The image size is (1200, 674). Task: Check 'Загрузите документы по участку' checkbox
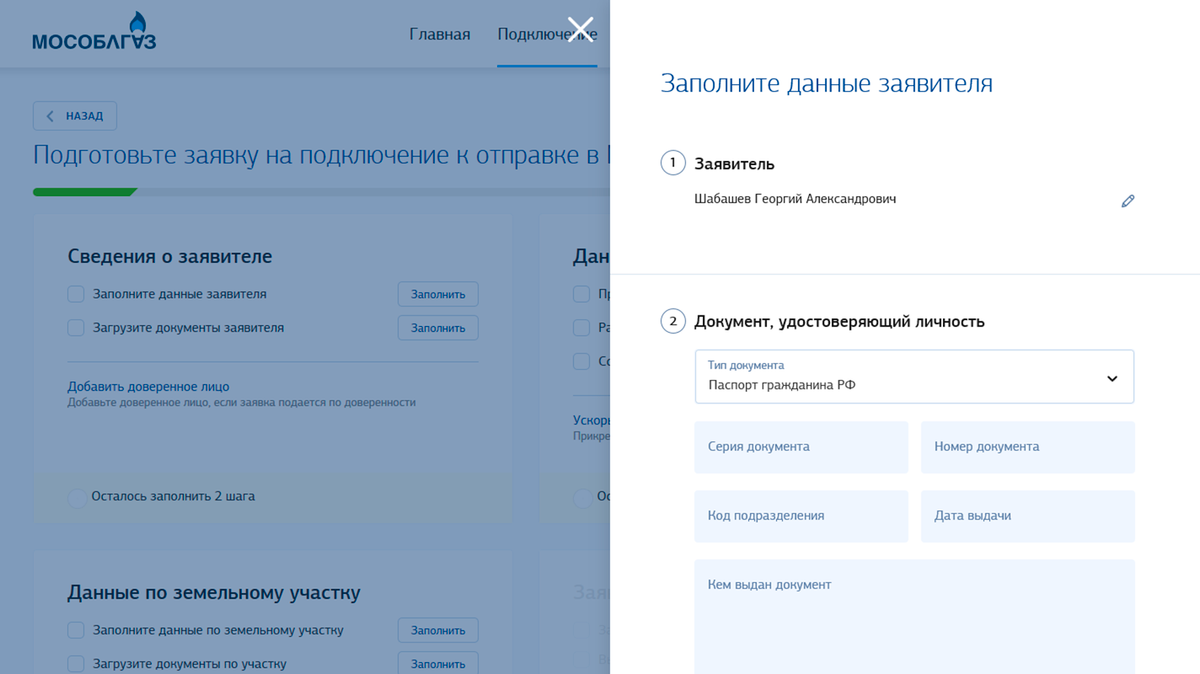point(76,663)
